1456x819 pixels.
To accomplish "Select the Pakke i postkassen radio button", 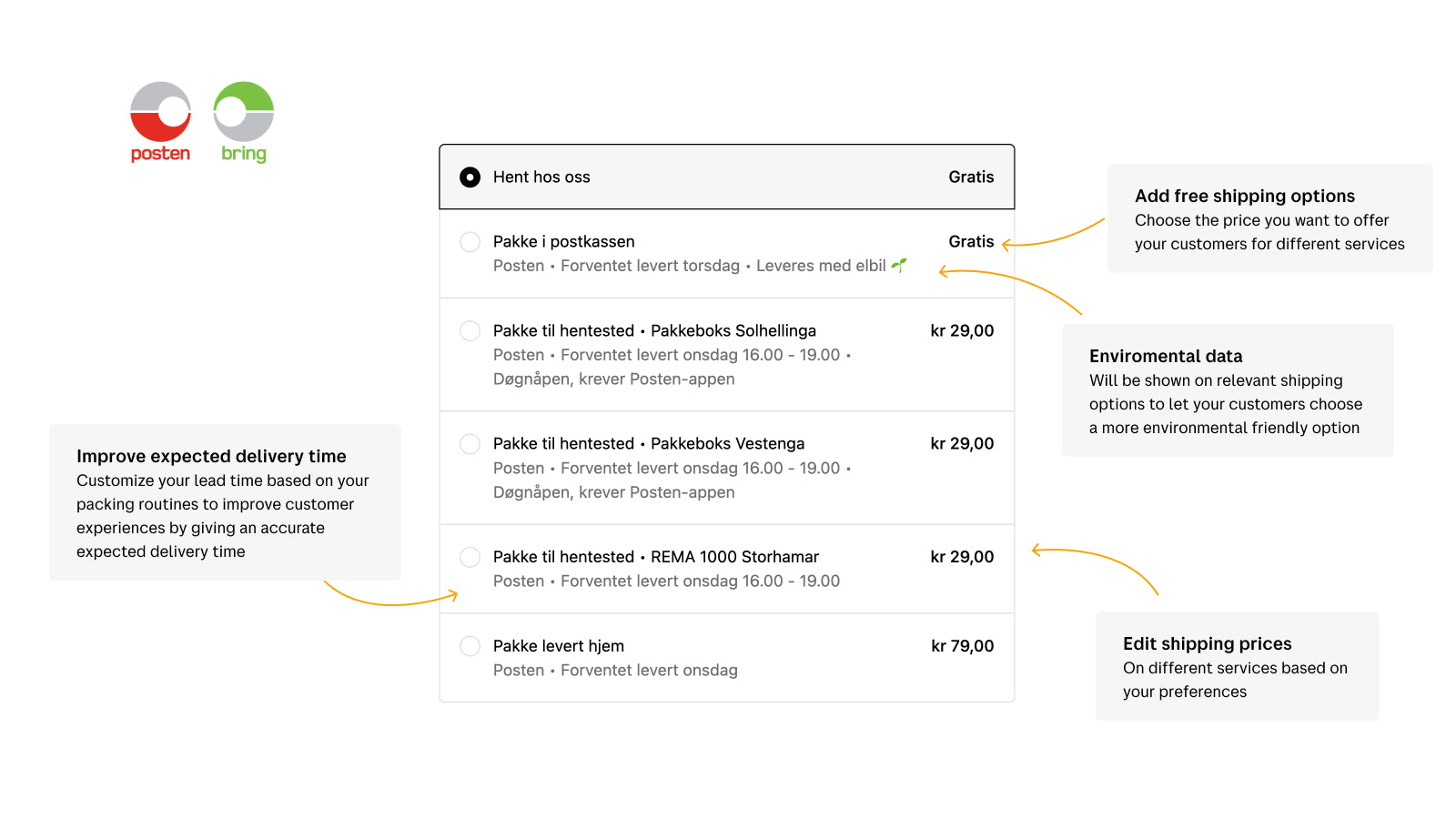I will pos(470,242).
